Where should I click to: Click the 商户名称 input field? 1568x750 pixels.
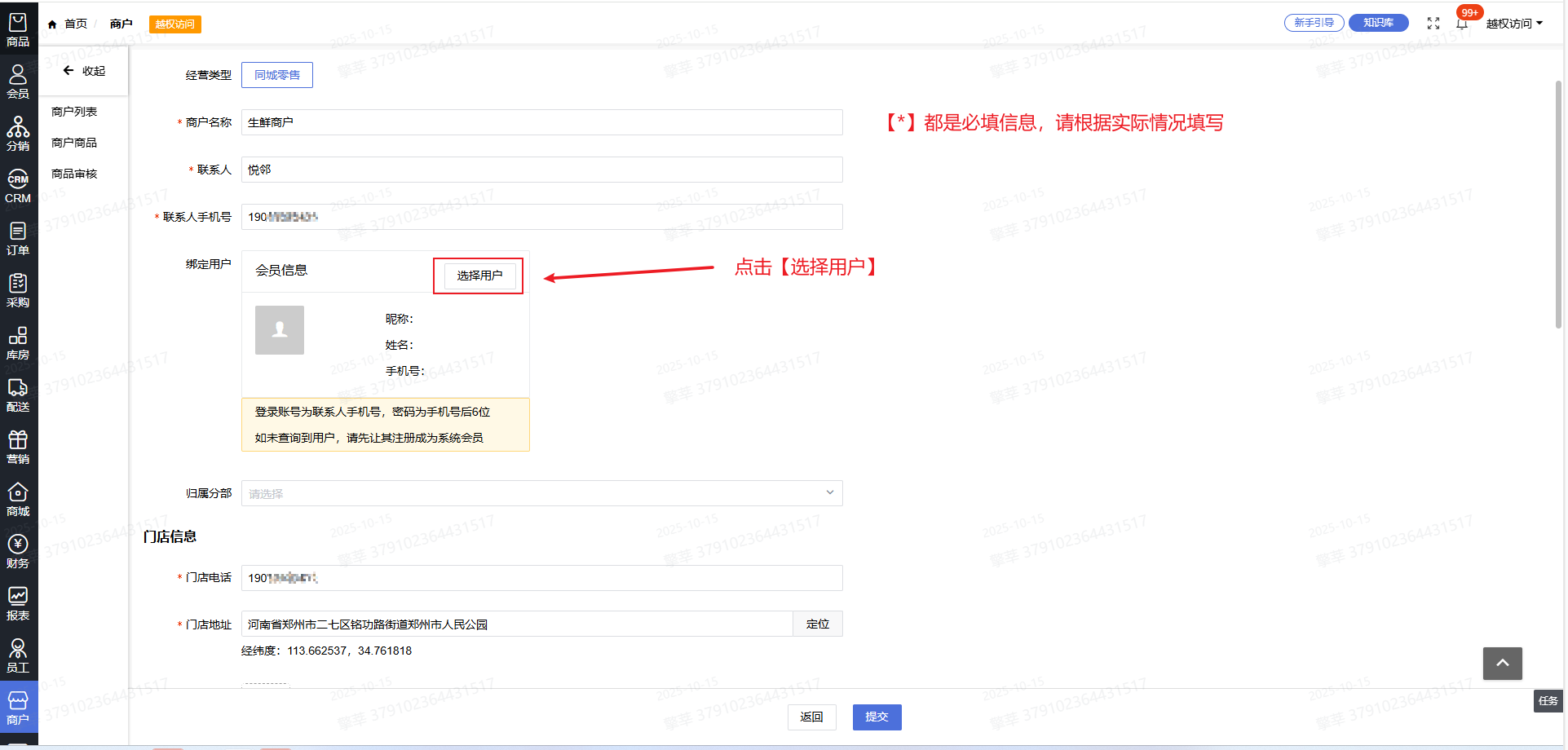coord(541,122)
